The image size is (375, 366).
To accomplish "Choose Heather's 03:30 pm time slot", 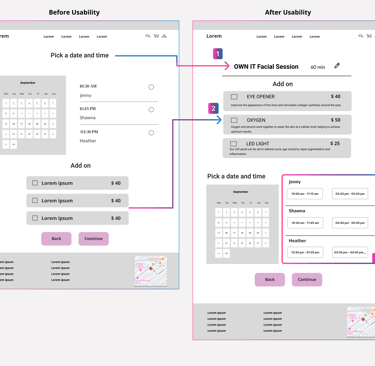I will pos(350,252).
